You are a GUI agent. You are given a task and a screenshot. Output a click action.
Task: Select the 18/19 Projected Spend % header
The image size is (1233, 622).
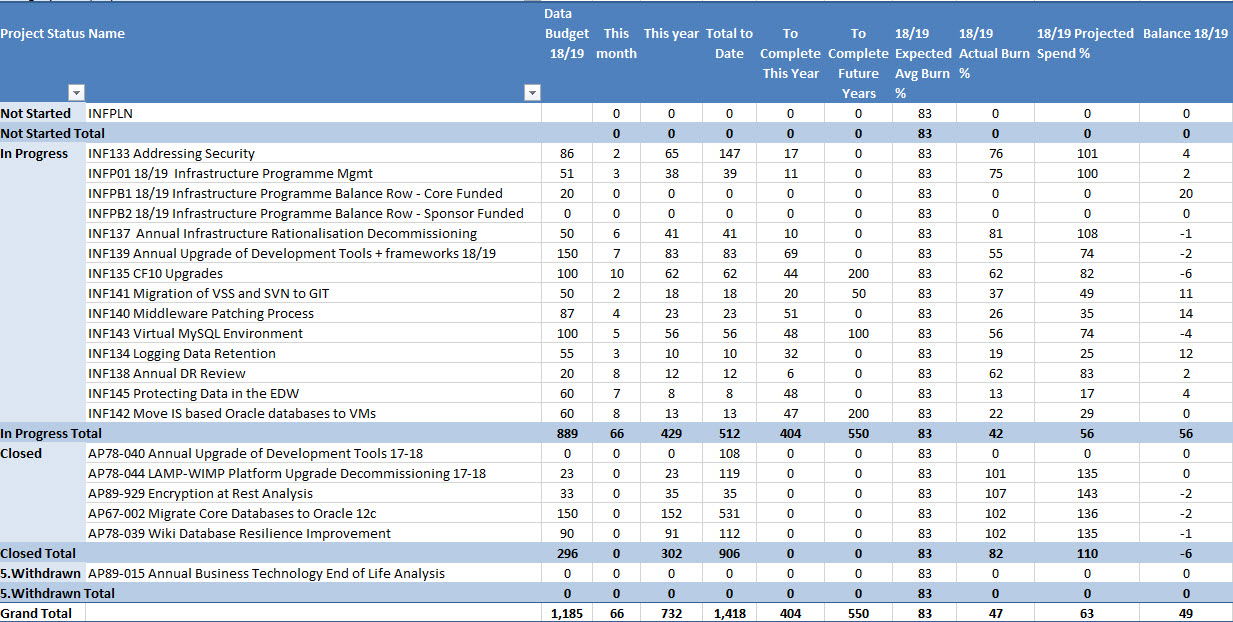tap(1085, 43)
